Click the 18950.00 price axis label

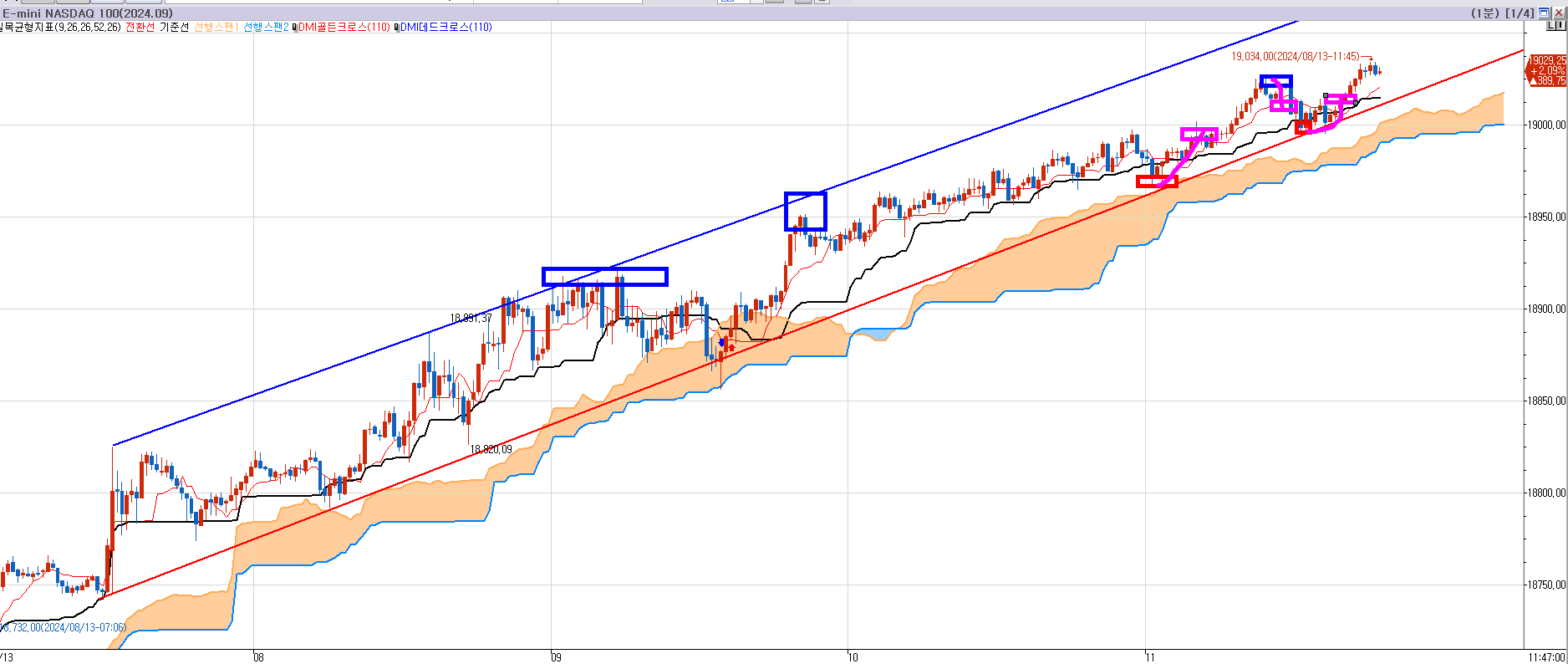pyautogui.click(x=1547, y=217)
